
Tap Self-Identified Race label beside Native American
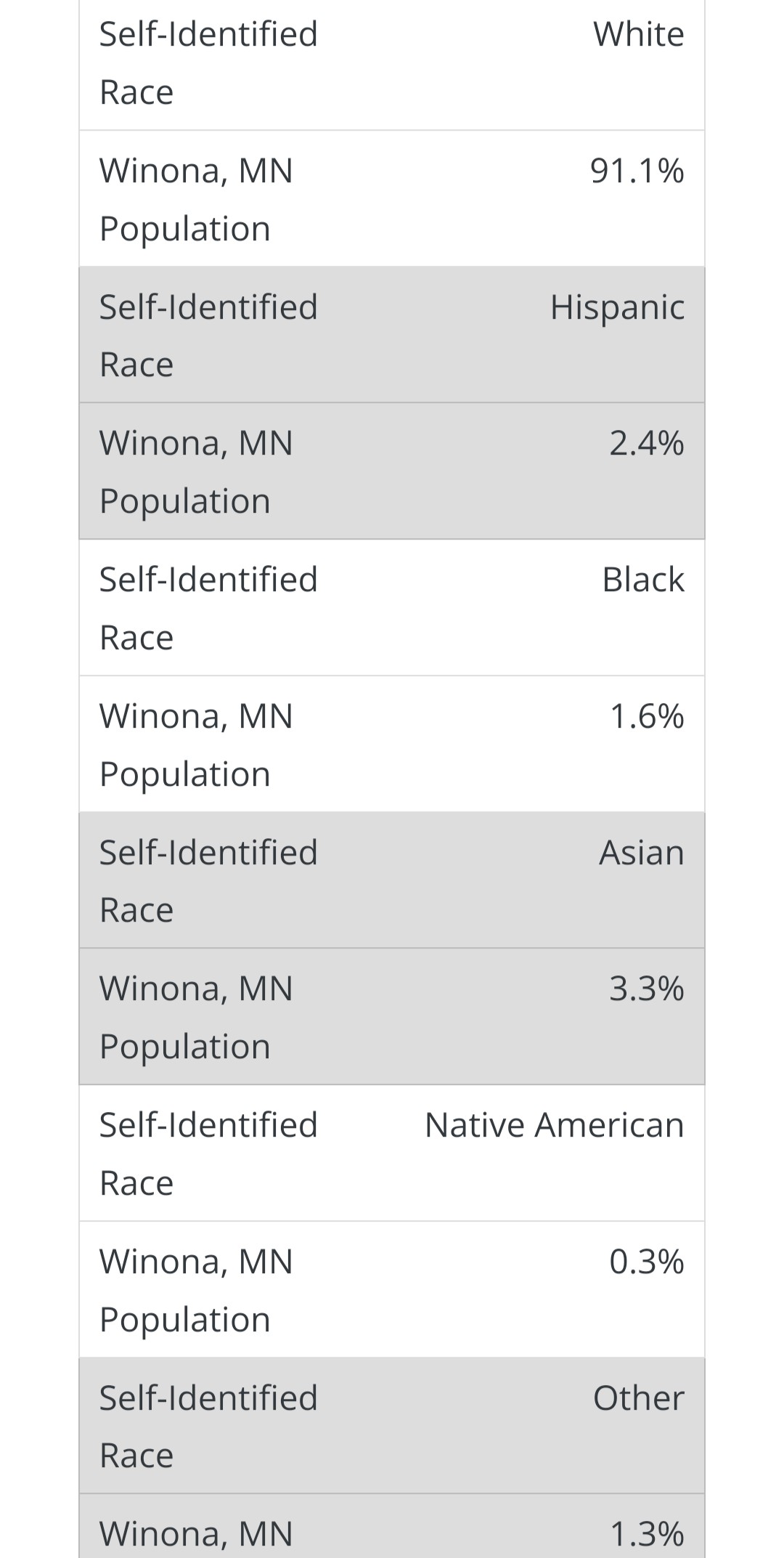point(208,1154)
